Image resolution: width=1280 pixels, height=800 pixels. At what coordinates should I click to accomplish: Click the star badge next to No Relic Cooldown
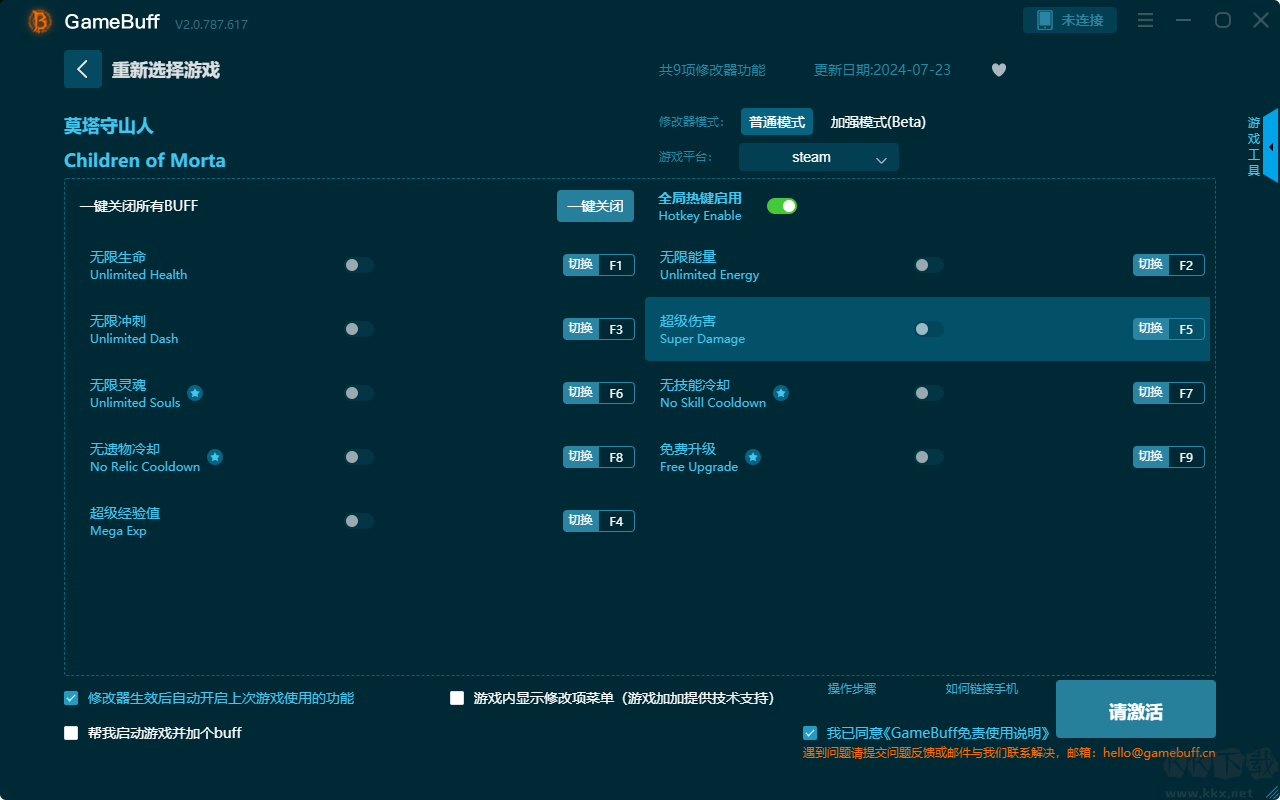215,457
